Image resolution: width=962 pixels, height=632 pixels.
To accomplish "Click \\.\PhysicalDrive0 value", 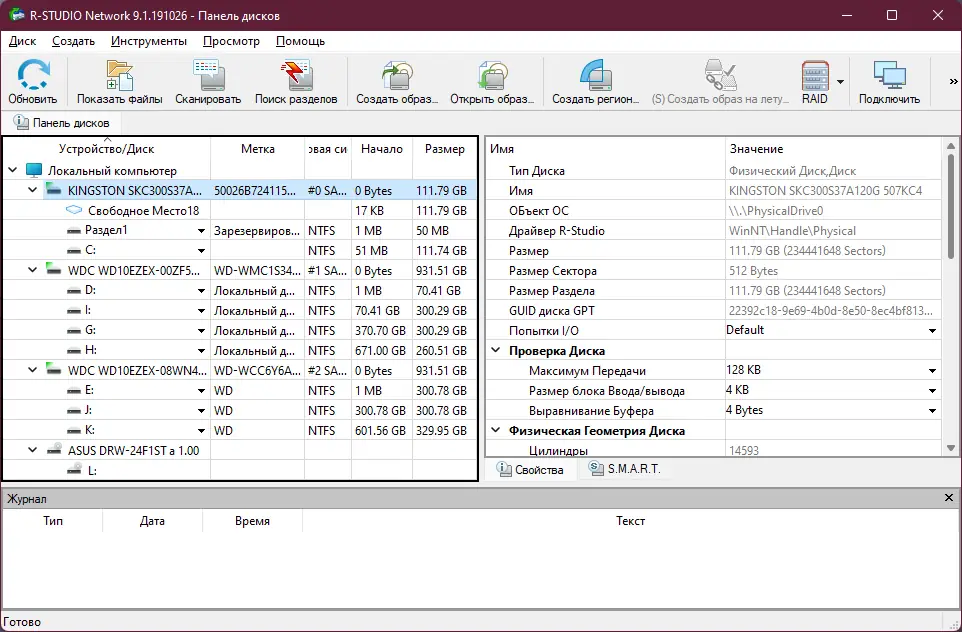I will coord(776,210).
